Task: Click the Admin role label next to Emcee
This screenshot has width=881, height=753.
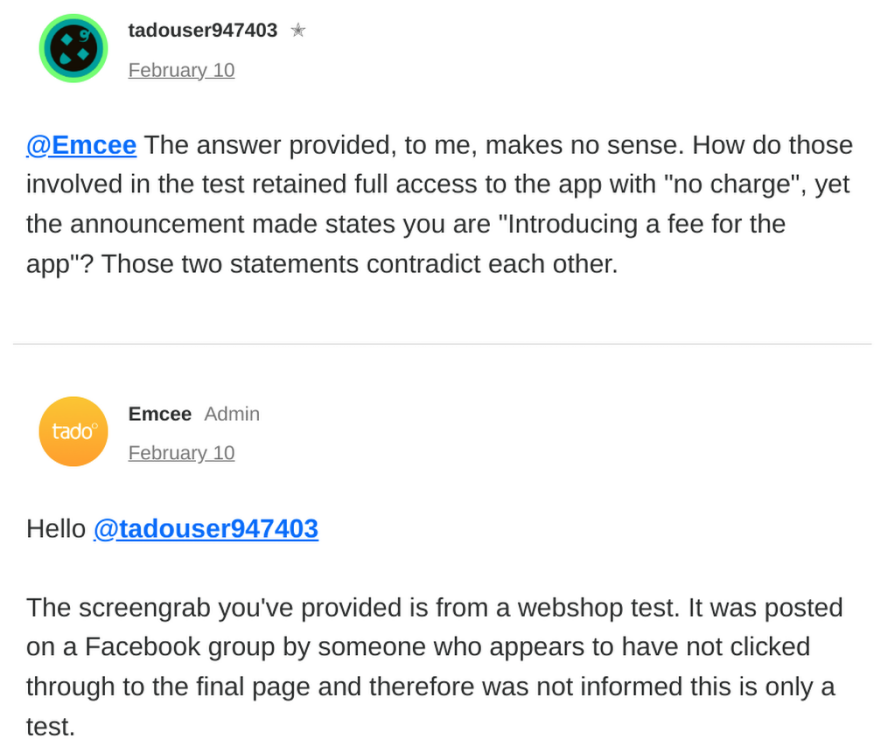Action: (x=232, y=414)
